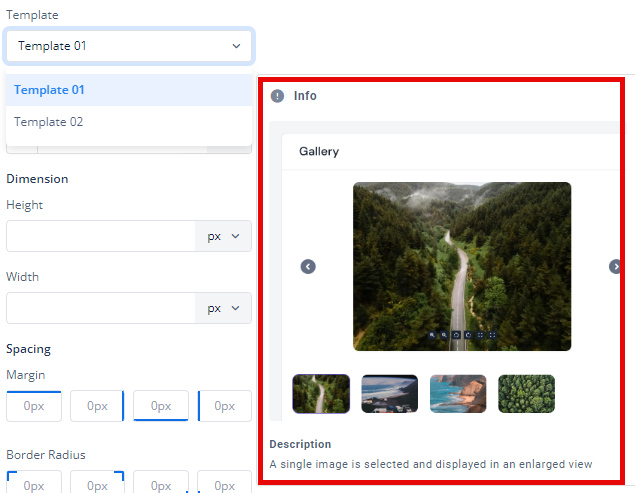Click the Width value input field

point(101,308)
